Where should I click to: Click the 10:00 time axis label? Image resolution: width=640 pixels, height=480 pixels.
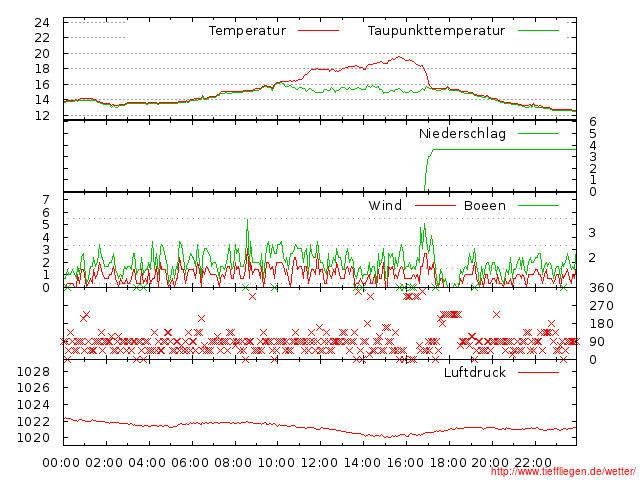[276, 463]
